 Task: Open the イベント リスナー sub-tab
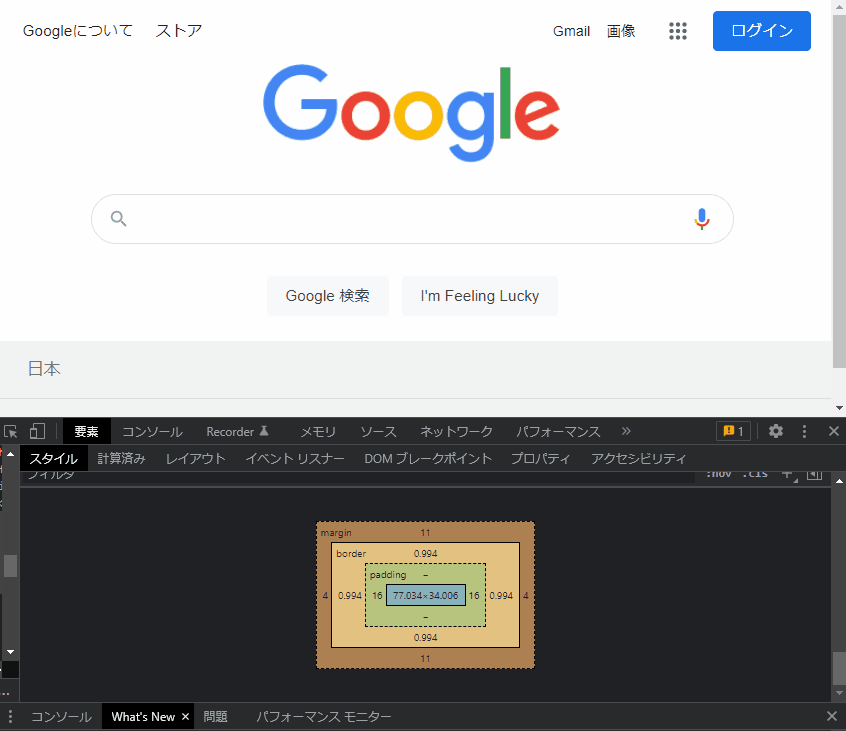pyautogui.click(x=295, y=459)
